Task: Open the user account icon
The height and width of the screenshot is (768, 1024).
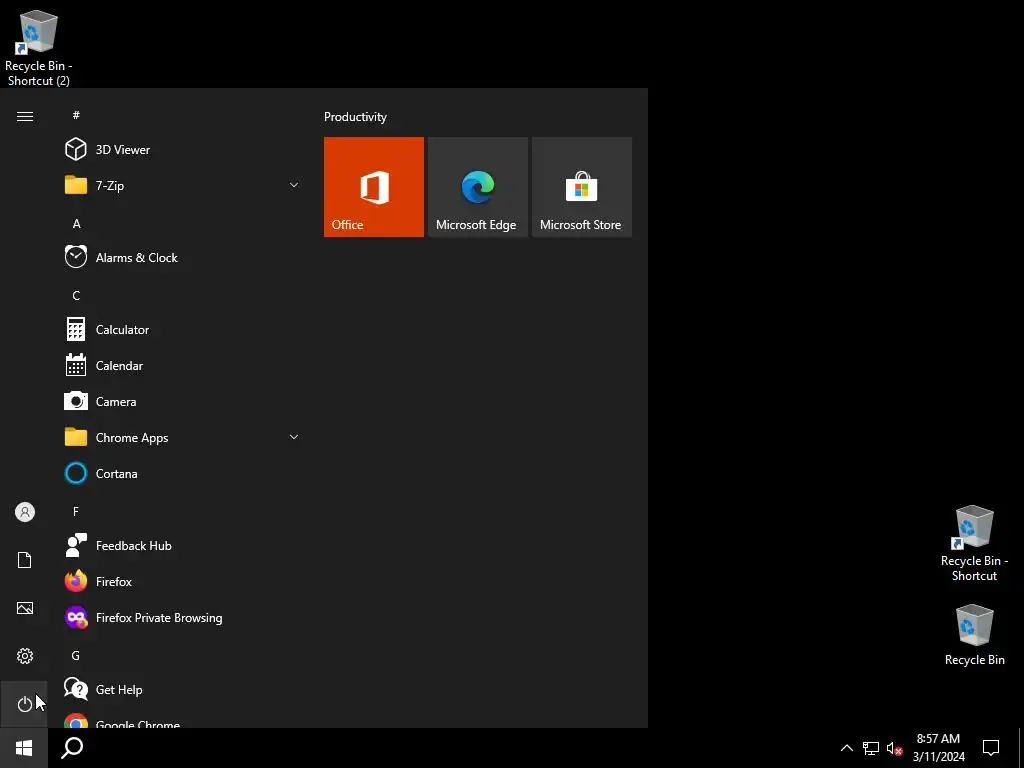Action: coord(25,512)
